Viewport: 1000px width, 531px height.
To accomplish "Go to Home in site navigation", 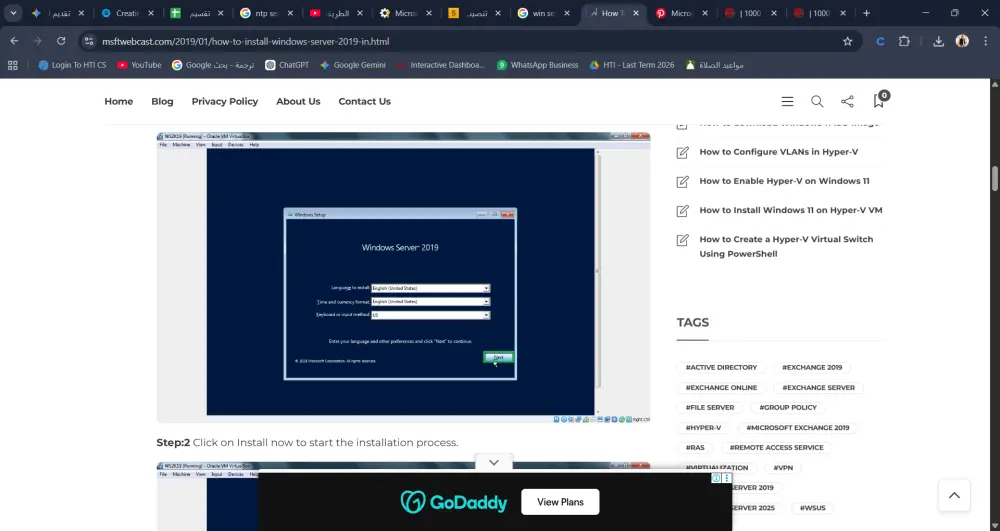I will coord(119,101).
